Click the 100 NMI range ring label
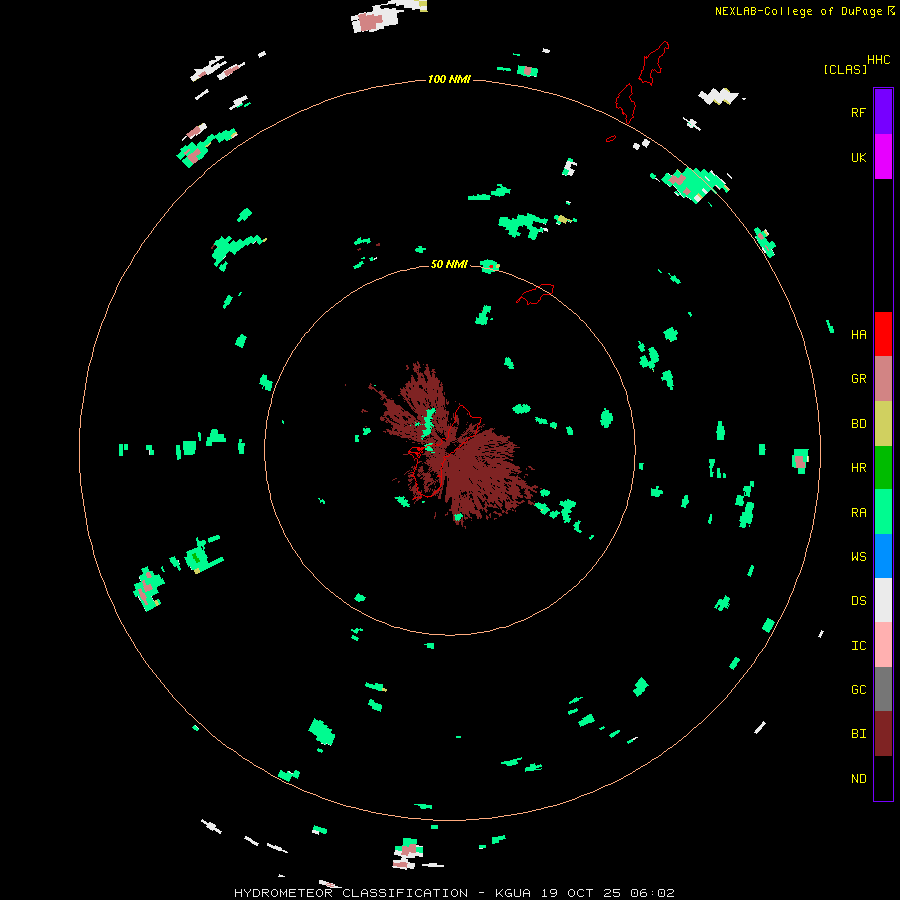The image size is (900, 900). [449, 79]
